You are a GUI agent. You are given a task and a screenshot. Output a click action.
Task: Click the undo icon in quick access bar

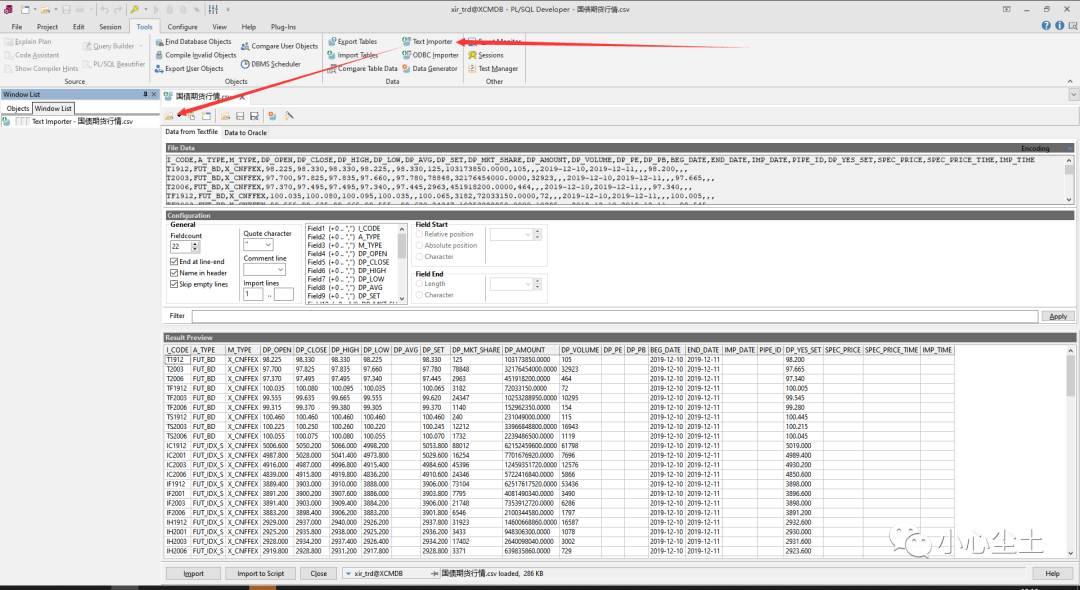[x=104, y=10]
